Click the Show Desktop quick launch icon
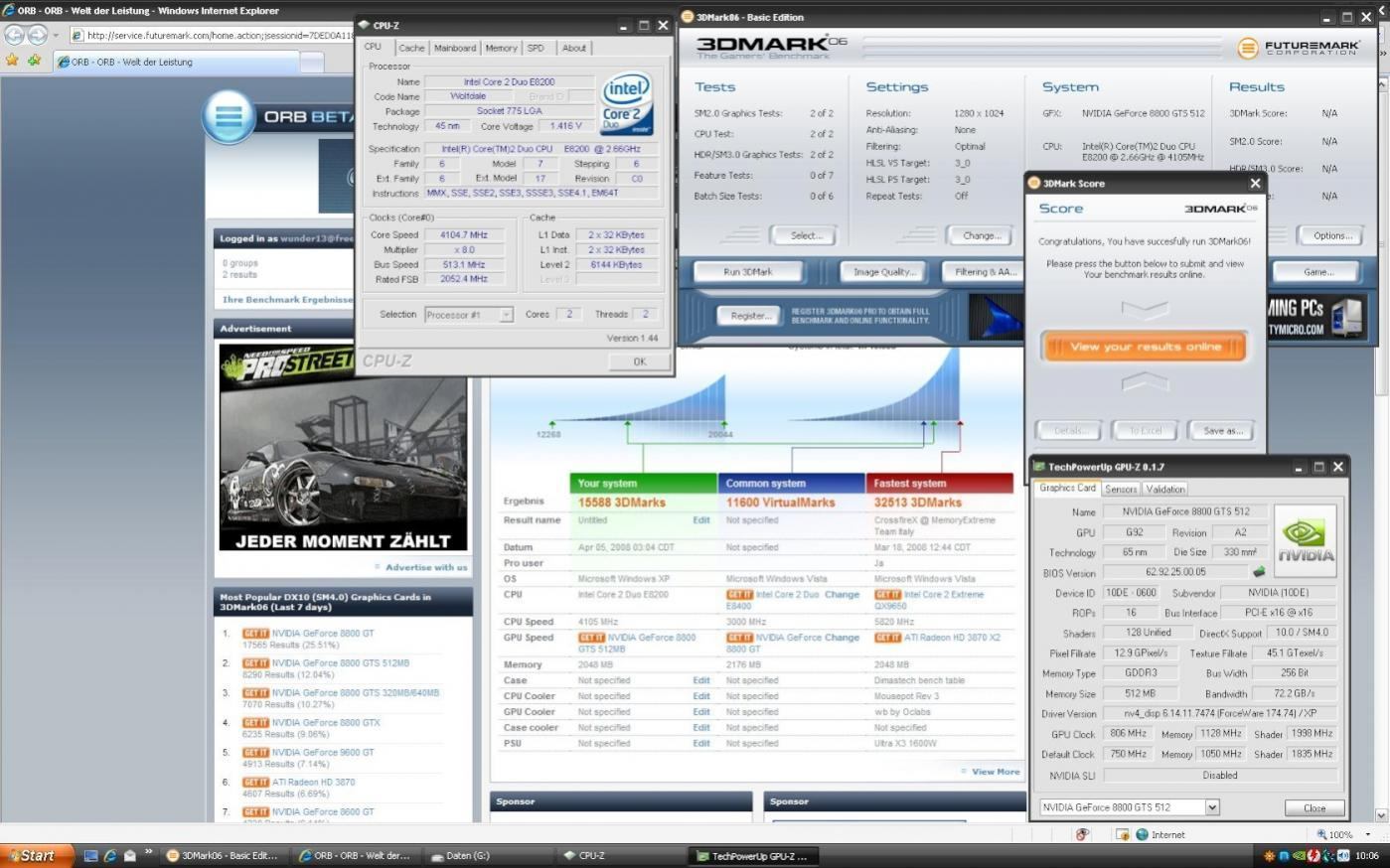 click(90, 855)
